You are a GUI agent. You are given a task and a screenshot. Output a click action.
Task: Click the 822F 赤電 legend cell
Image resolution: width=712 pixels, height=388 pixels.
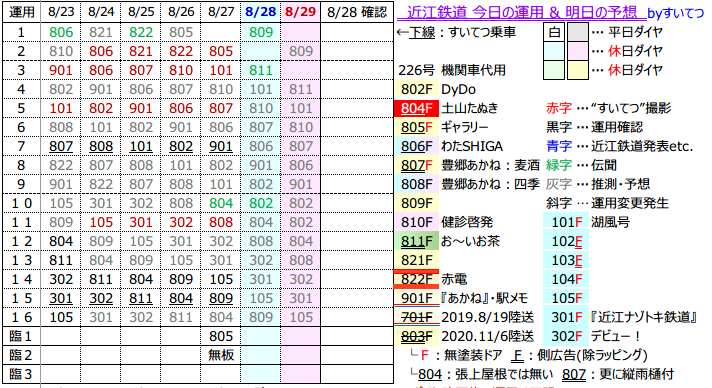tap(416, 279)
